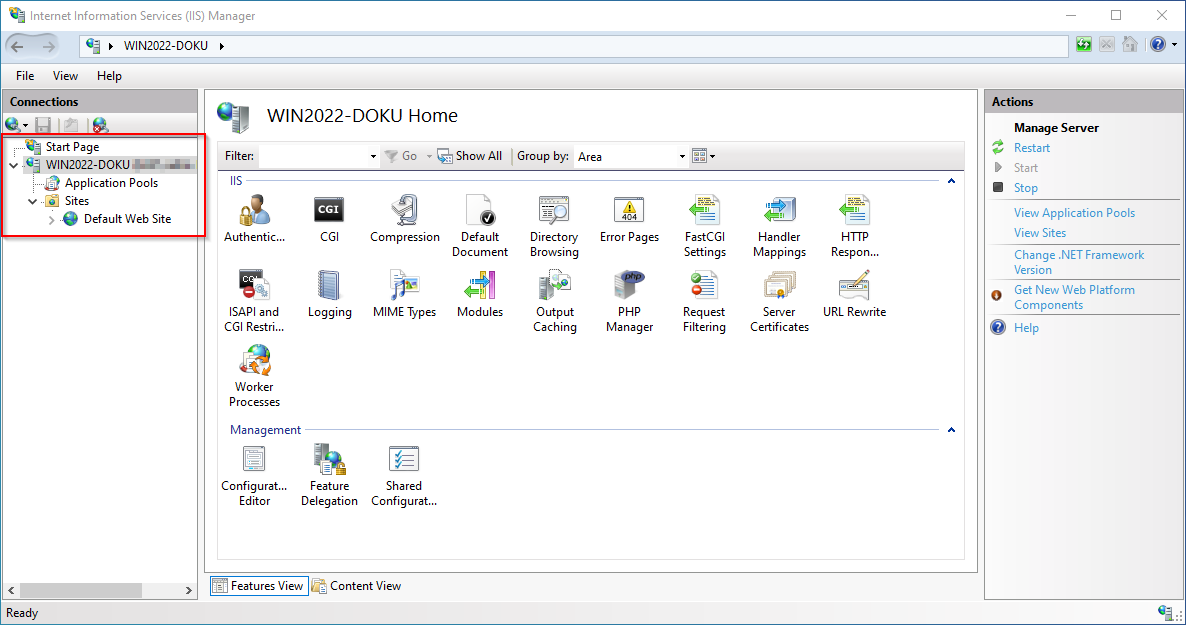Open Output Caching feature
1186x625 pixels.
[x=554, y=301]
